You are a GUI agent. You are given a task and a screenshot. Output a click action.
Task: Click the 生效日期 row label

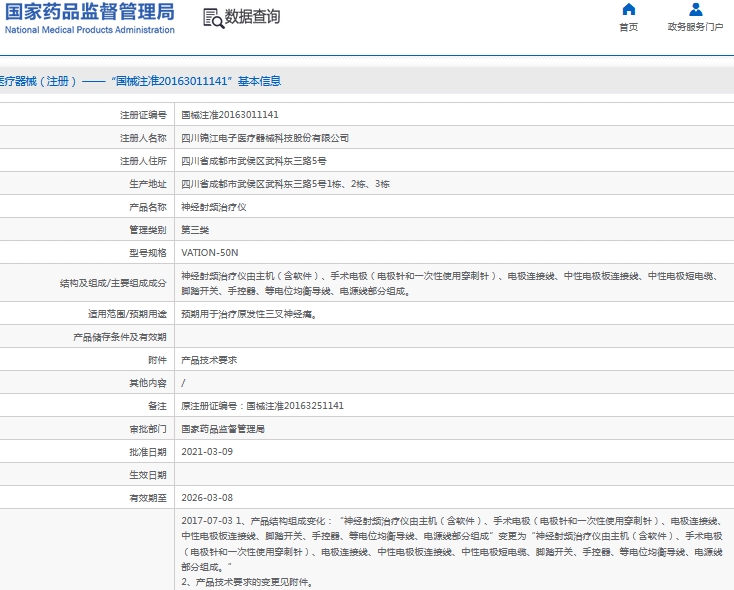click(148, 475)
